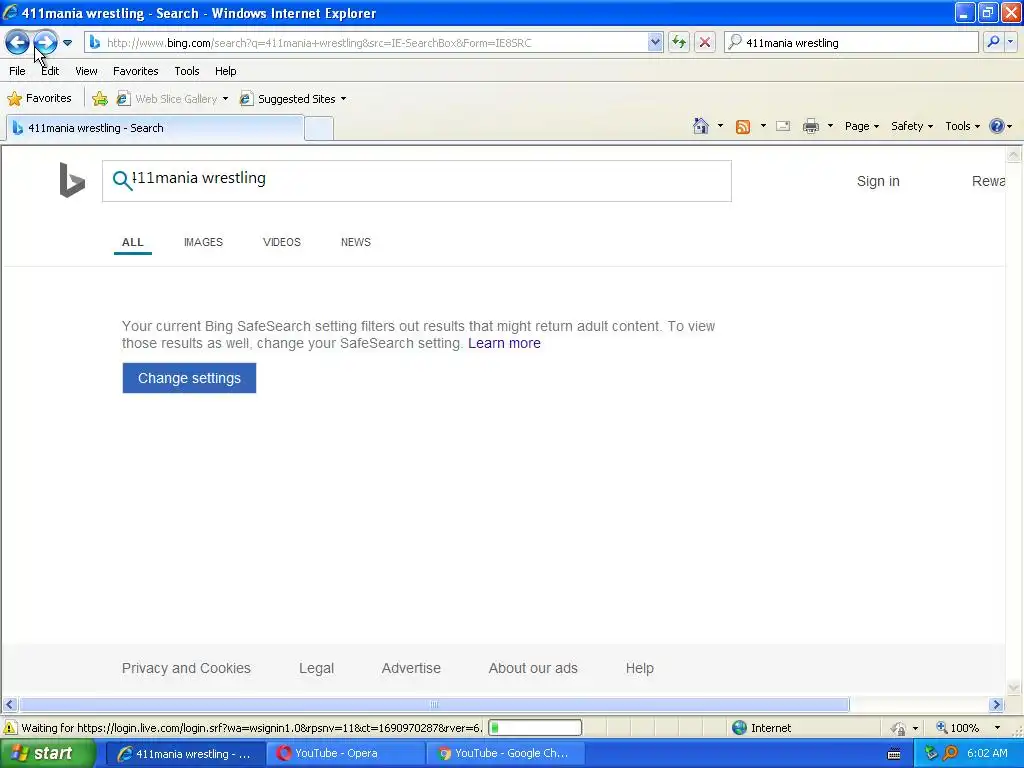This screenshot has width=1024, height=768.
Task: Click the horizontal scrollbar thumb
Action: coord(434,705)
